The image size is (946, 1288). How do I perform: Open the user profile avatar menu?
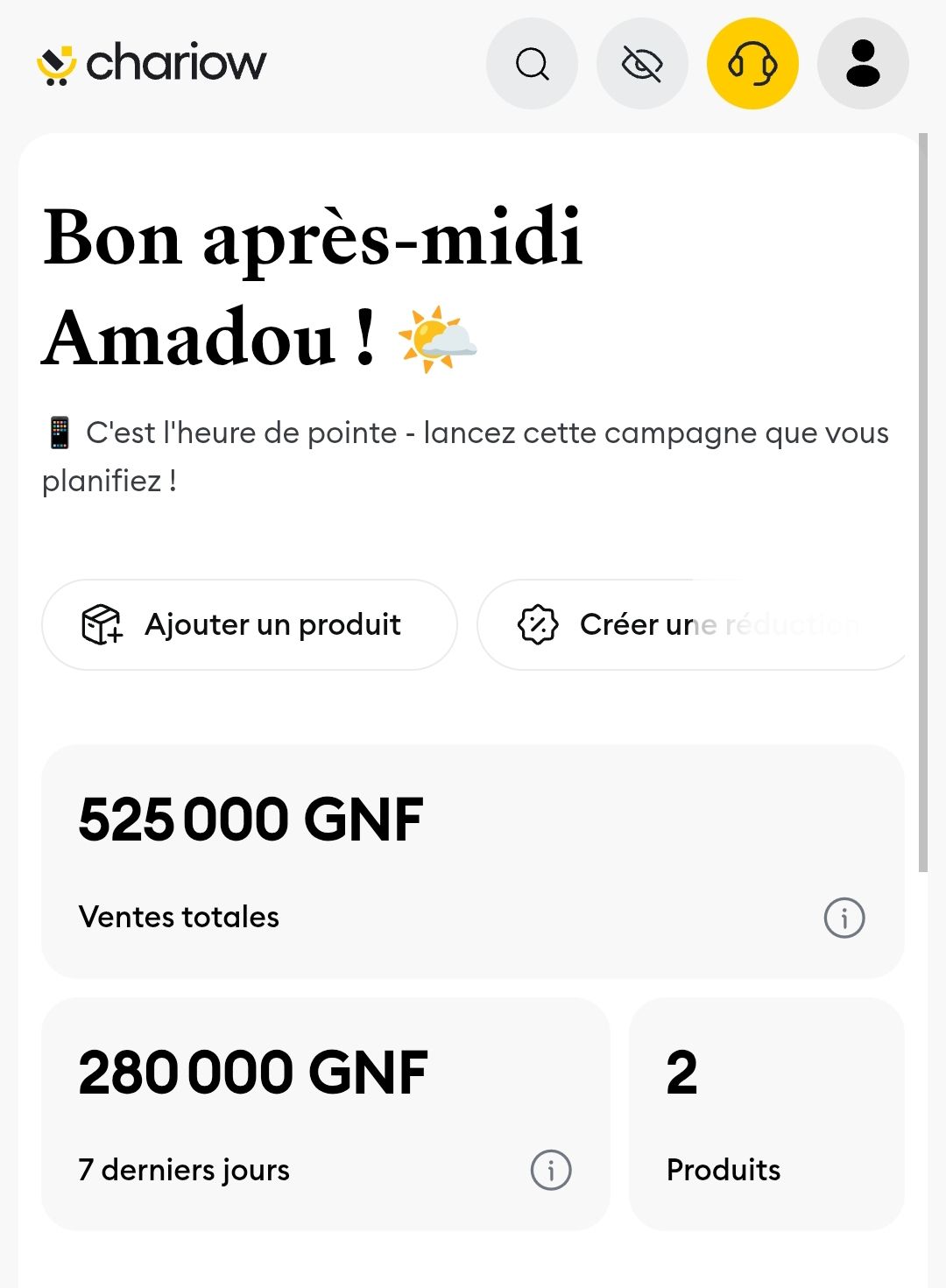863,64
